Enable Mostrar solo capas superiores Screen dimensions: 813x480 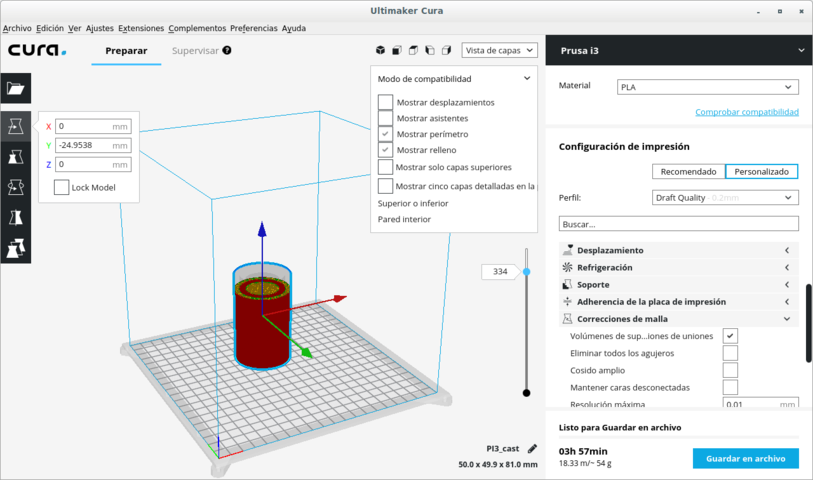[385, 167]
